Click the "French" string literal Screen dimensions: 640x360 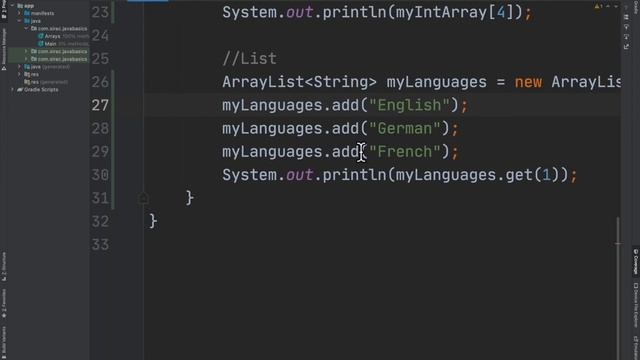(x=405, y=152)
